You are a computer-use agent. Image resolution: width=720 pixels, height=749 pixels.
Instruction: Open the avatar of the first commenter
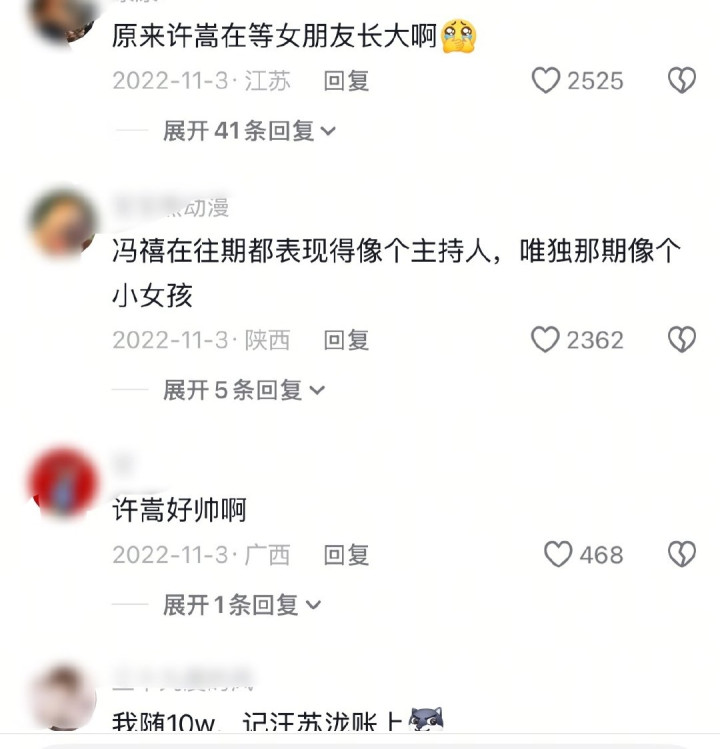63,21
